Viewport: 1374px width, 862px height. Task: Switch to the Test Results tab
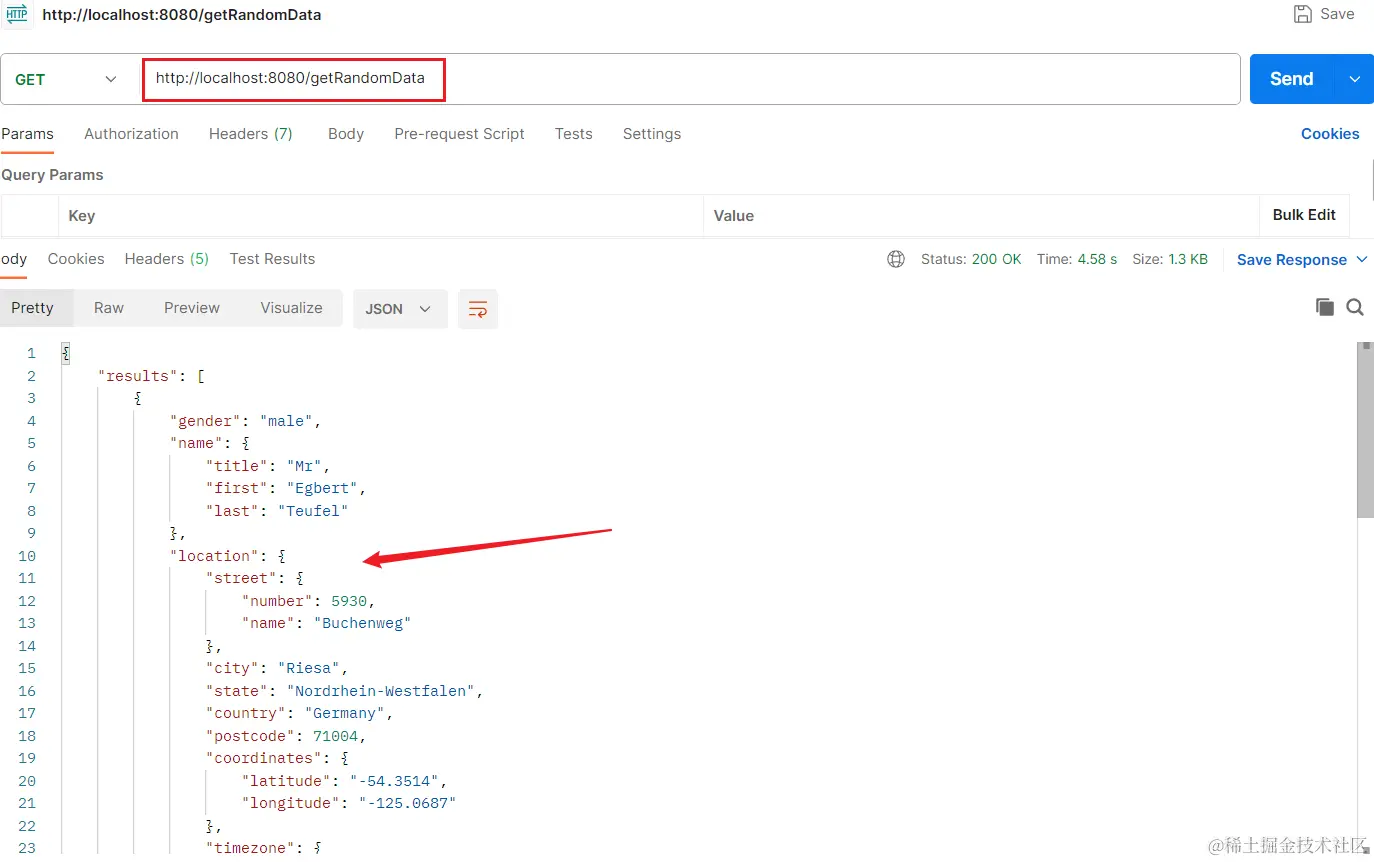point(272,259)
